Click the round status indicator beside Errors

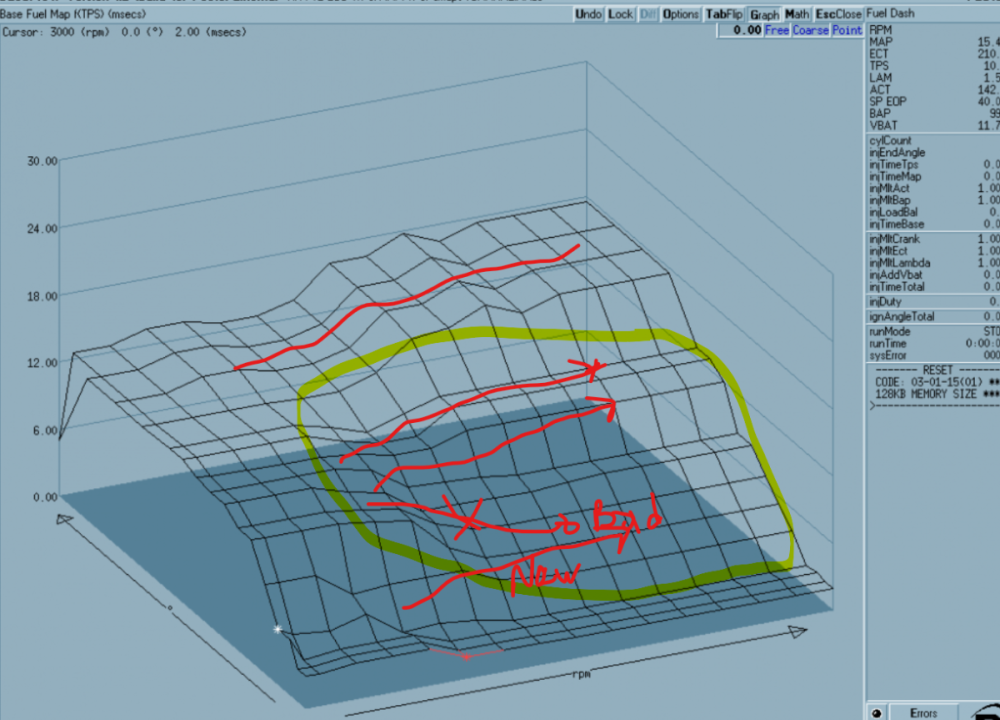pyautogui.click(x=877, y=712)
